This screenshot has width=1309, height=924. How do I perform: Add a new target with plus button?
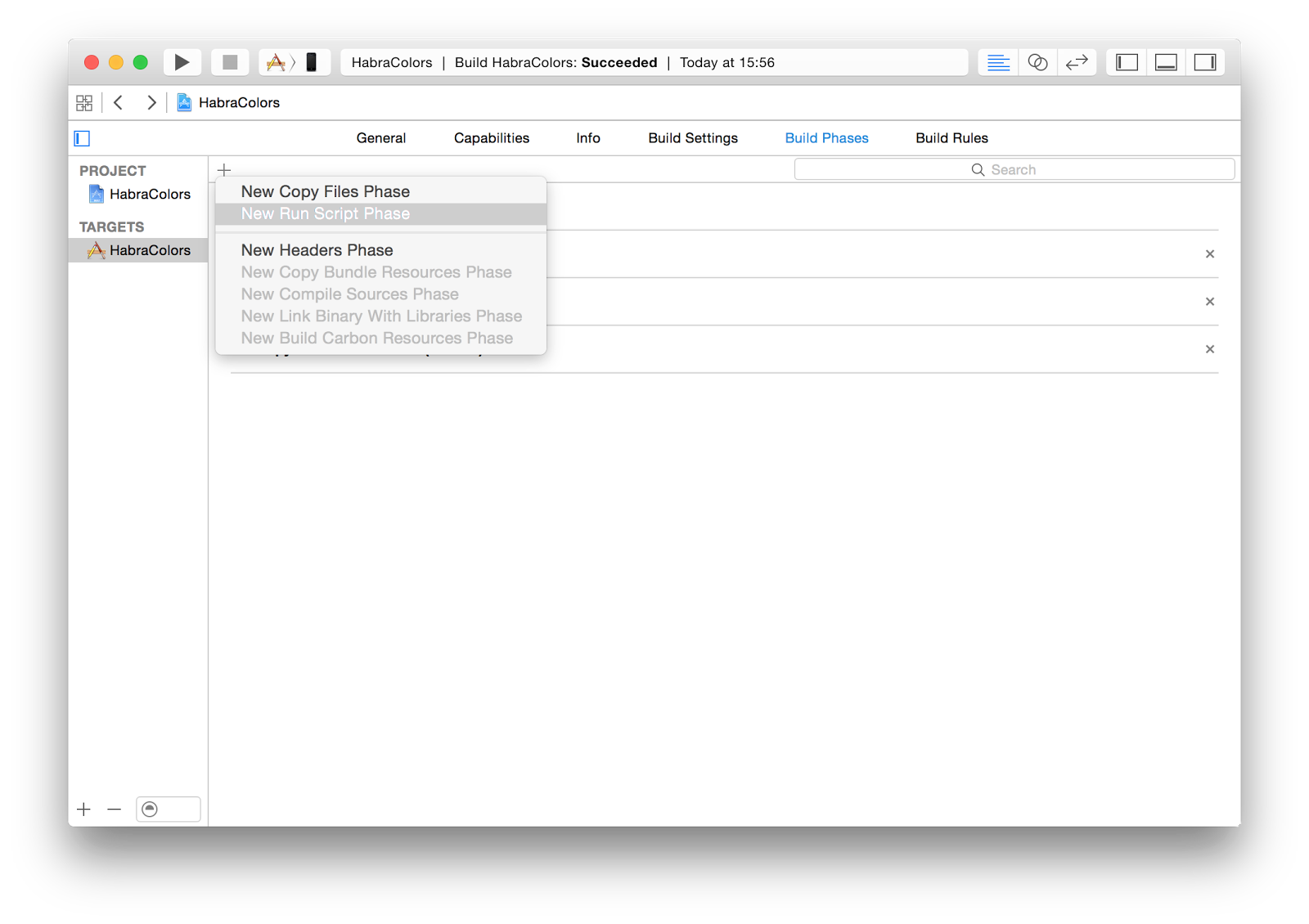tap(83, 810)
